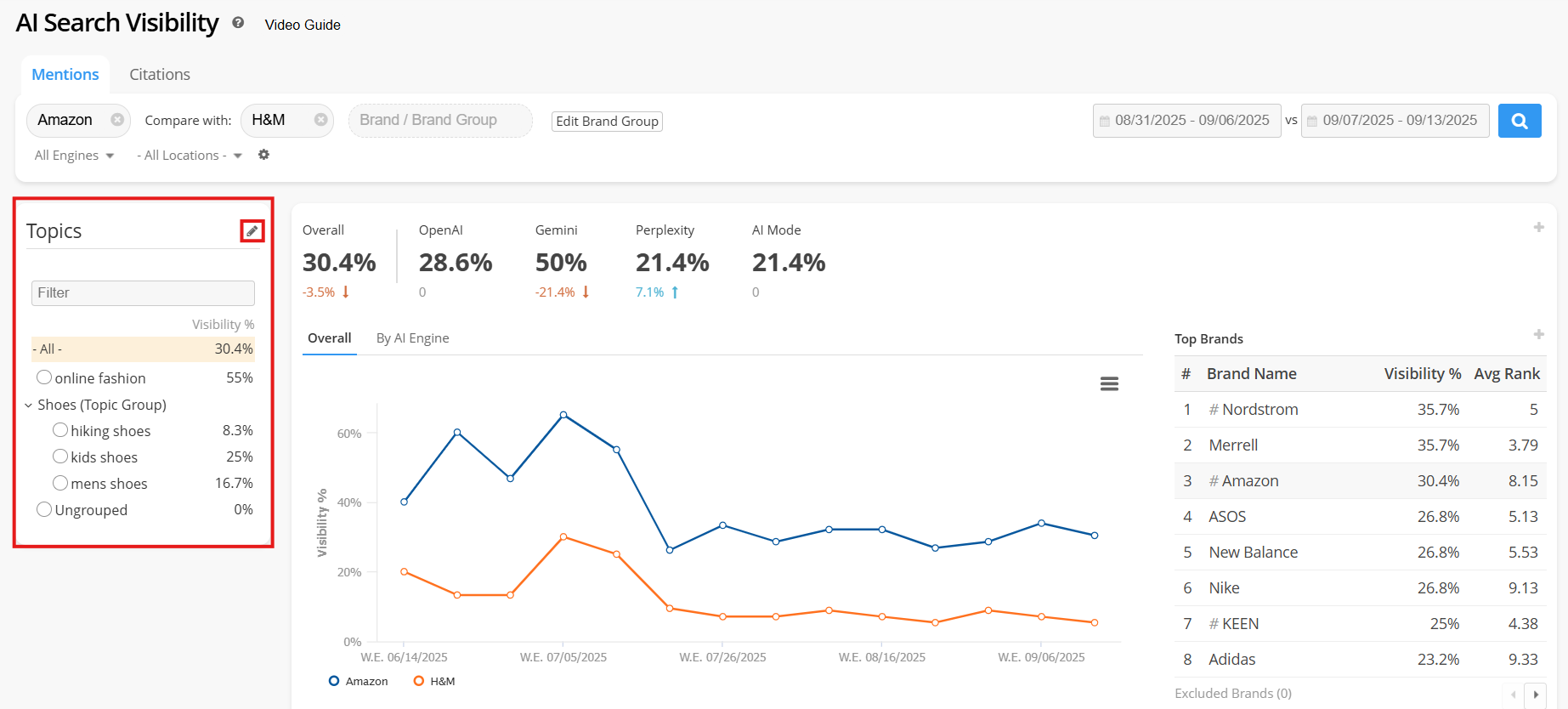The height and width of the screenshot is (709, 1568).
Task: Collapse the Shoes (Topic Group) tree
Action: [29, 406]
